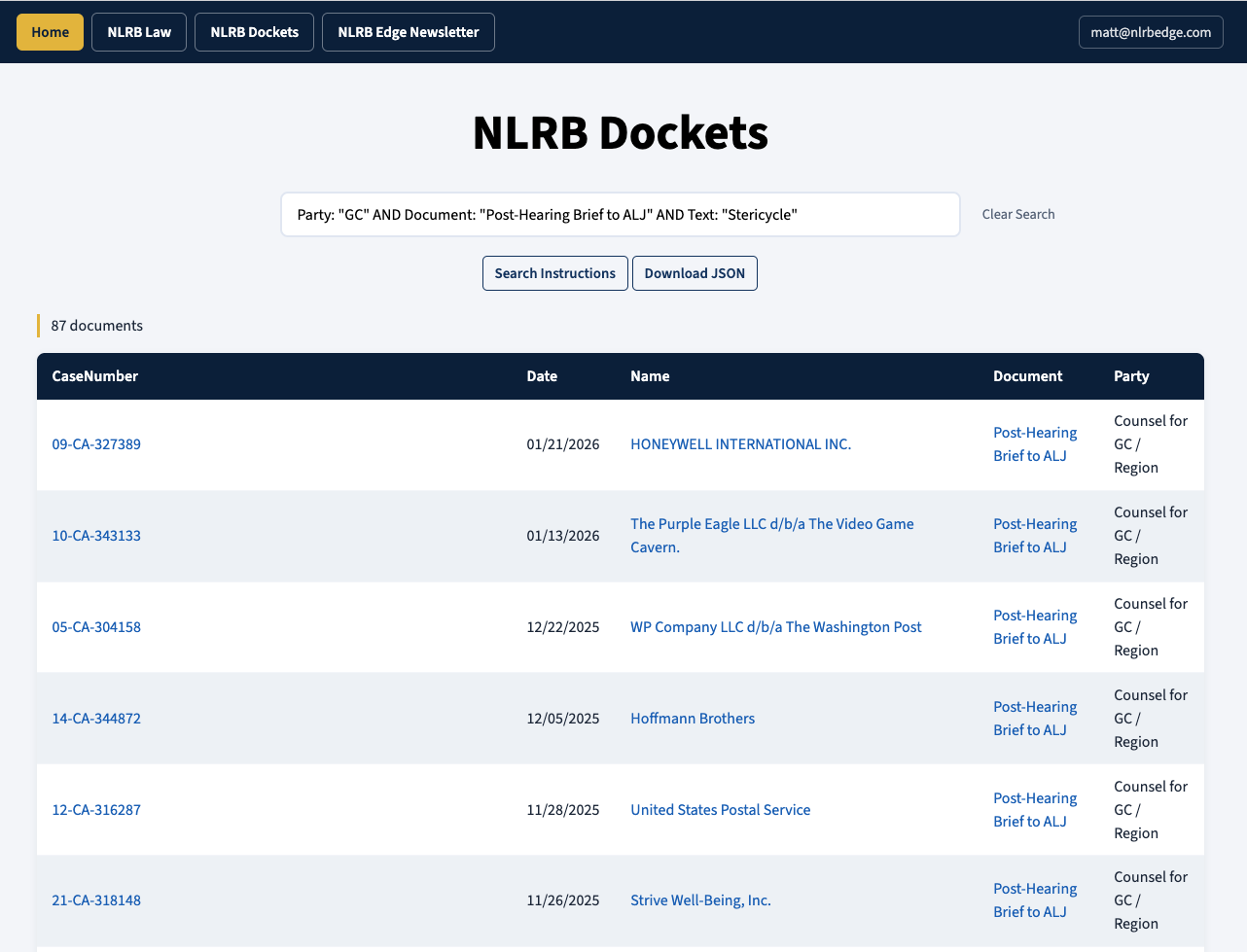Click the NLRB Dockets page heading

tap(621, 133)
